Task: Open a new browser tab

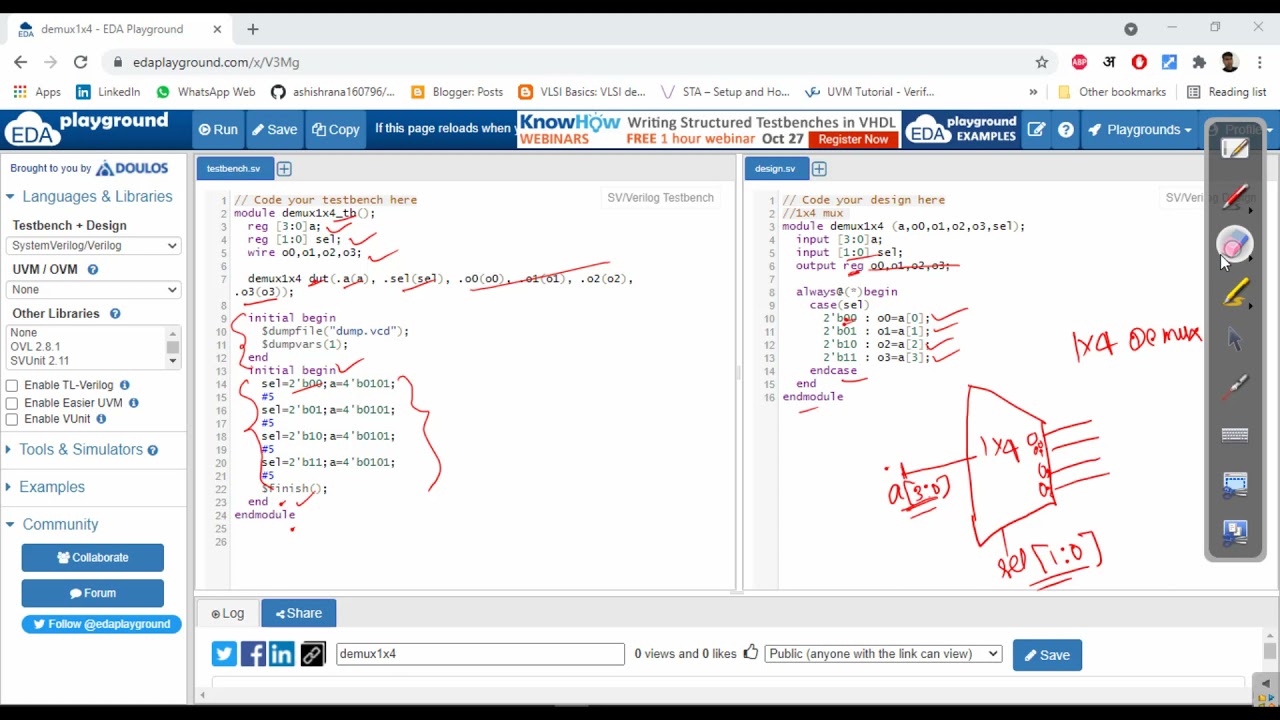Action: [x=253, y=30]
